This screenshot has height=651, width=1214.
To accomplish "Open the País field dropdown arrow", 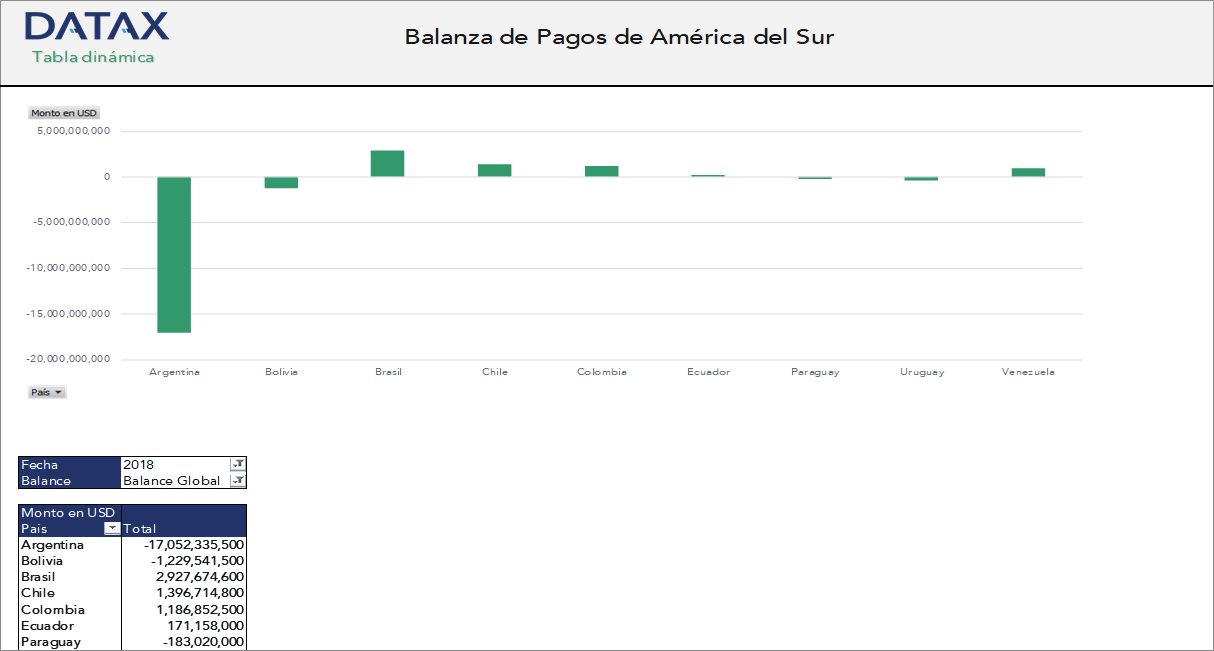I will [x=57, y=392].
